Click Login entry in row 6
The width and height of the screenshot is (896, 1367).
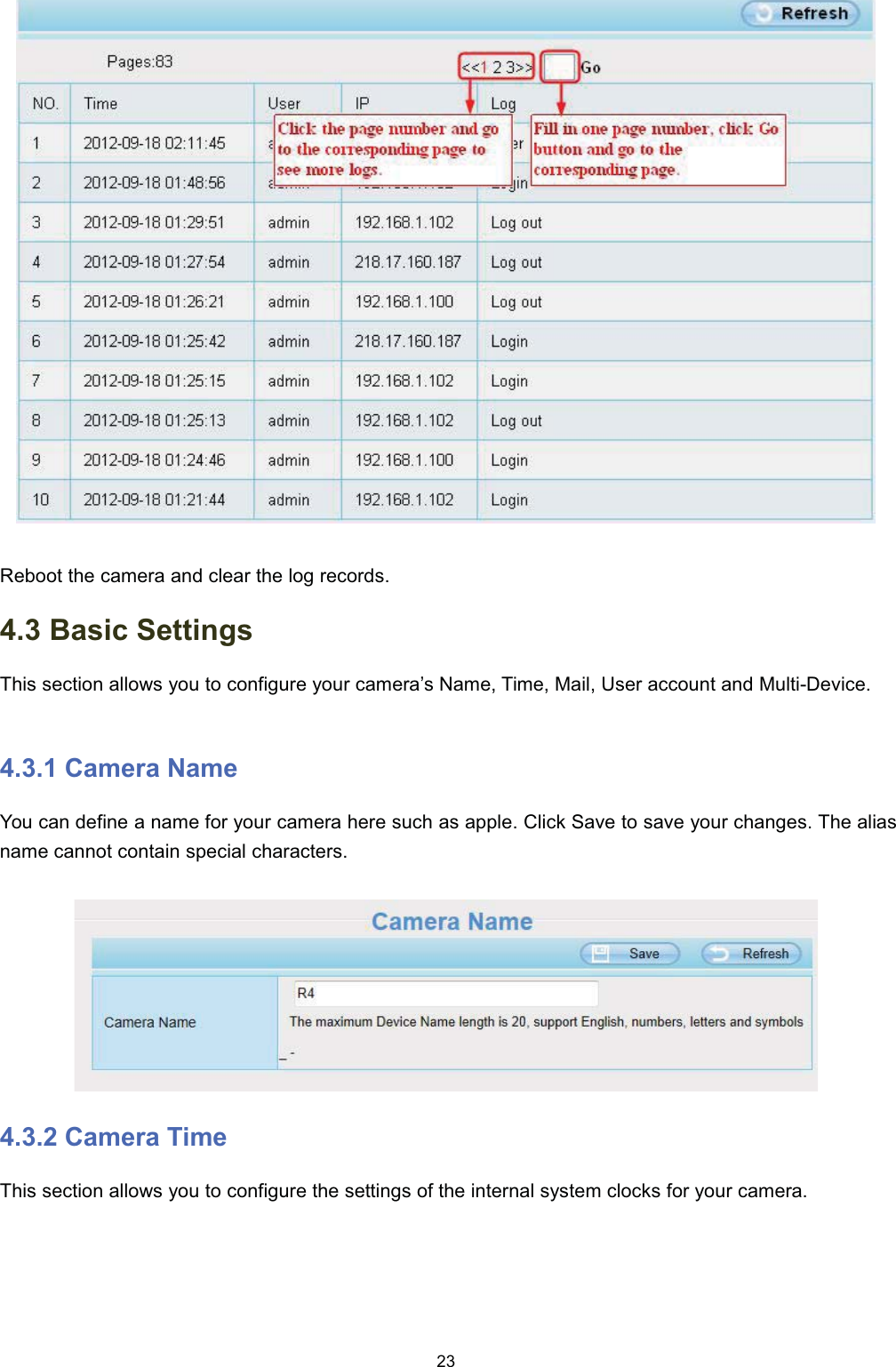(509, 342)
